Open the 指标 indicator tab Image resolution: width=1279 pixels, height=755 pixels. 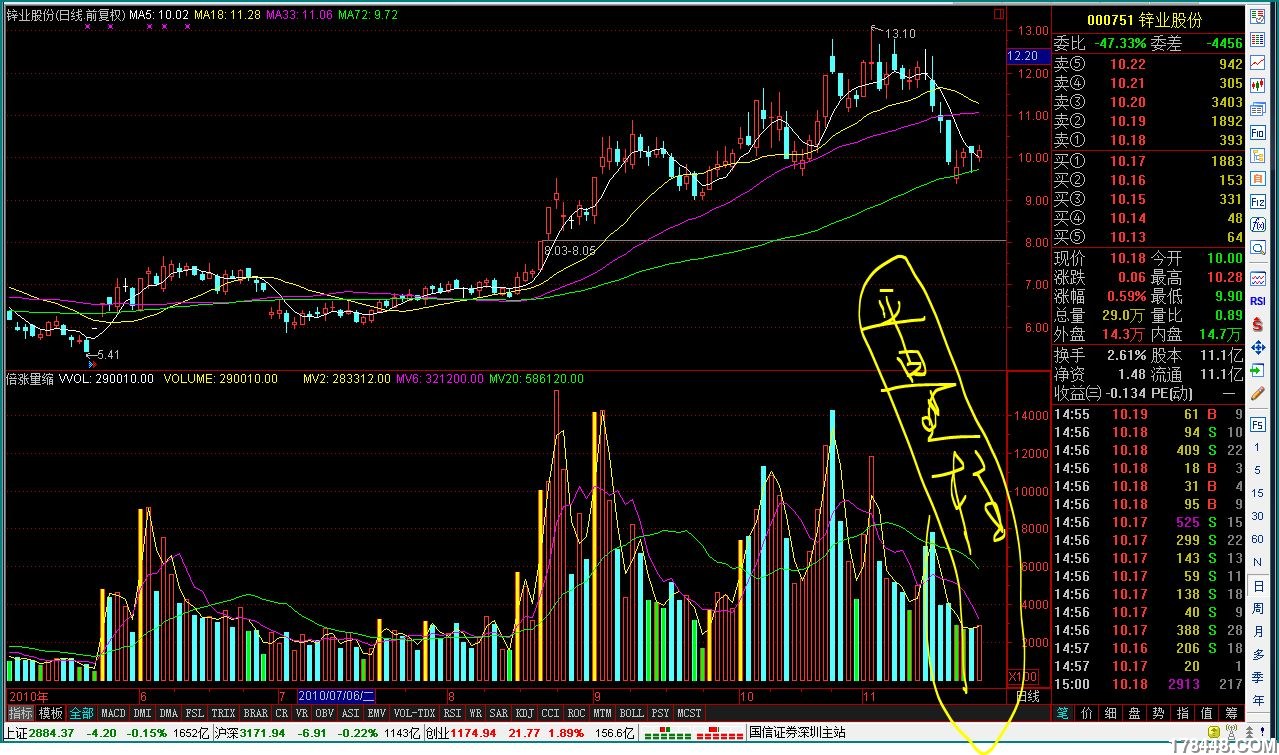click(x=20, y=713)
